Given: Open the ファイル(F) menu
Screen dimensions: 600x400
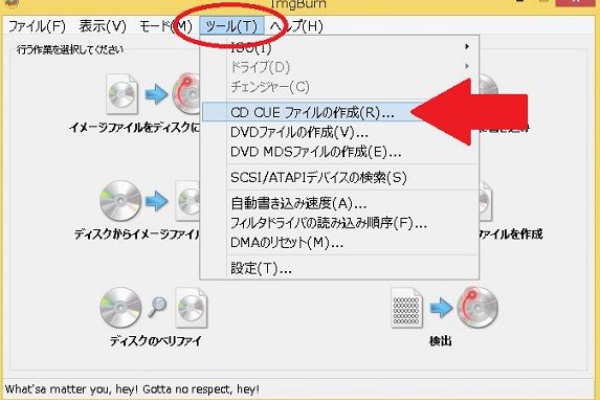Looking at the screenshot, I should [x=37, y=26].
